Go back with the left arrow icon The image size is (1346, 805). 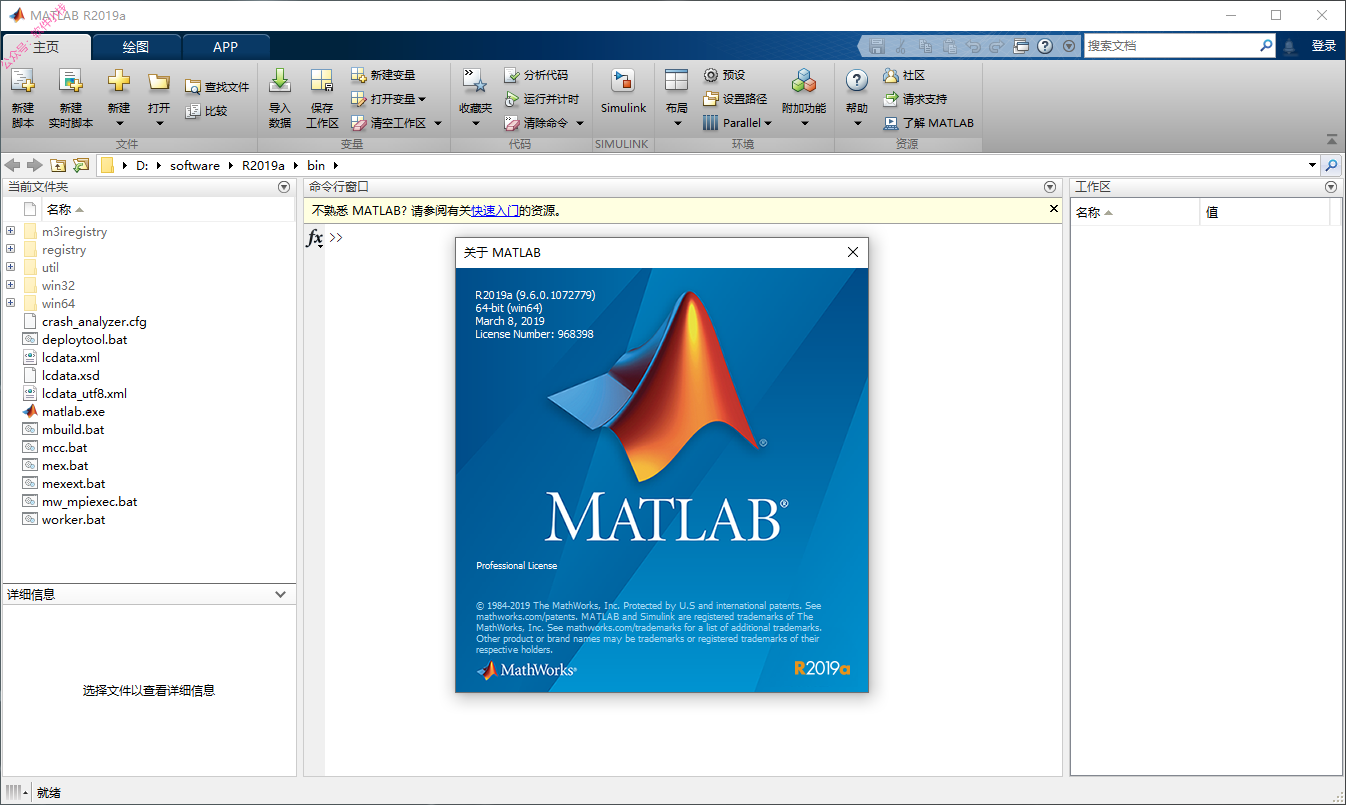13,165
